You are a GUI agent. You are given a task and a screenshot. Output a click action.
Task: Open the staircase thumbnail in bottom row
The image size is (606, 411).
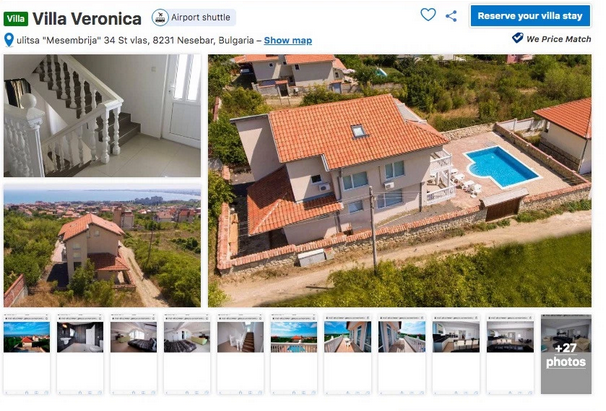(x=240, y=337)
